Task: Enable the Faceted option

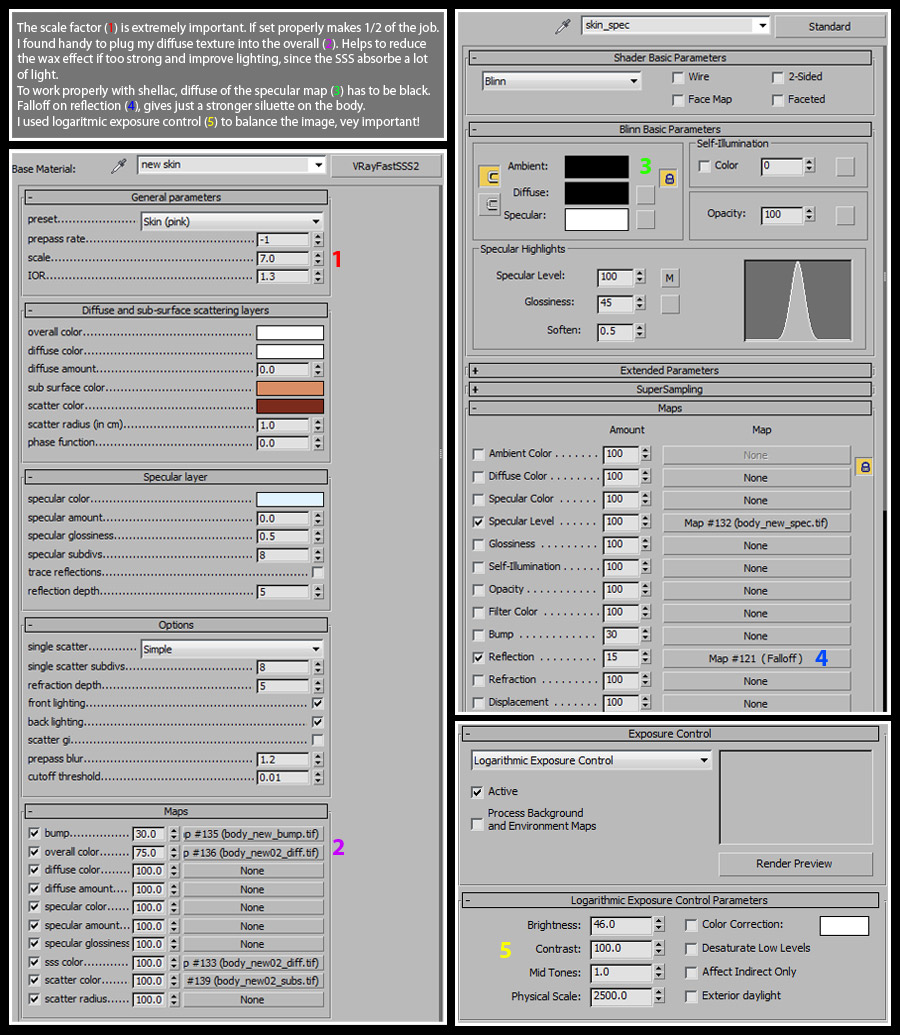Action: [x=777, y=100]
